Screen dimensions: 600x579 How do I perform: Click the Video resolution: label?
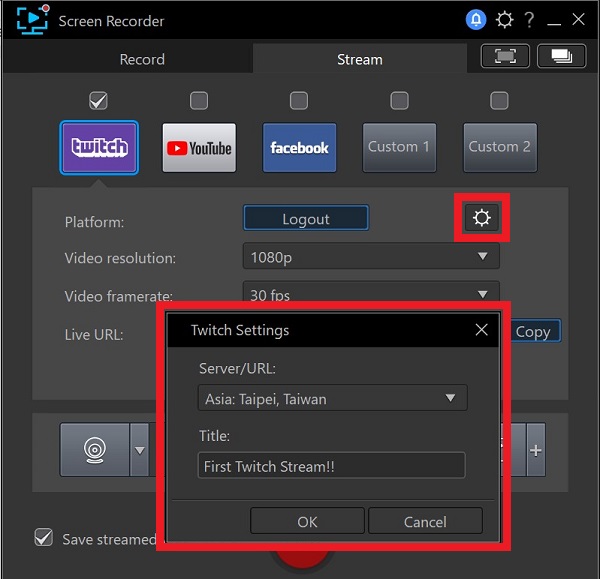coord(121,258)
